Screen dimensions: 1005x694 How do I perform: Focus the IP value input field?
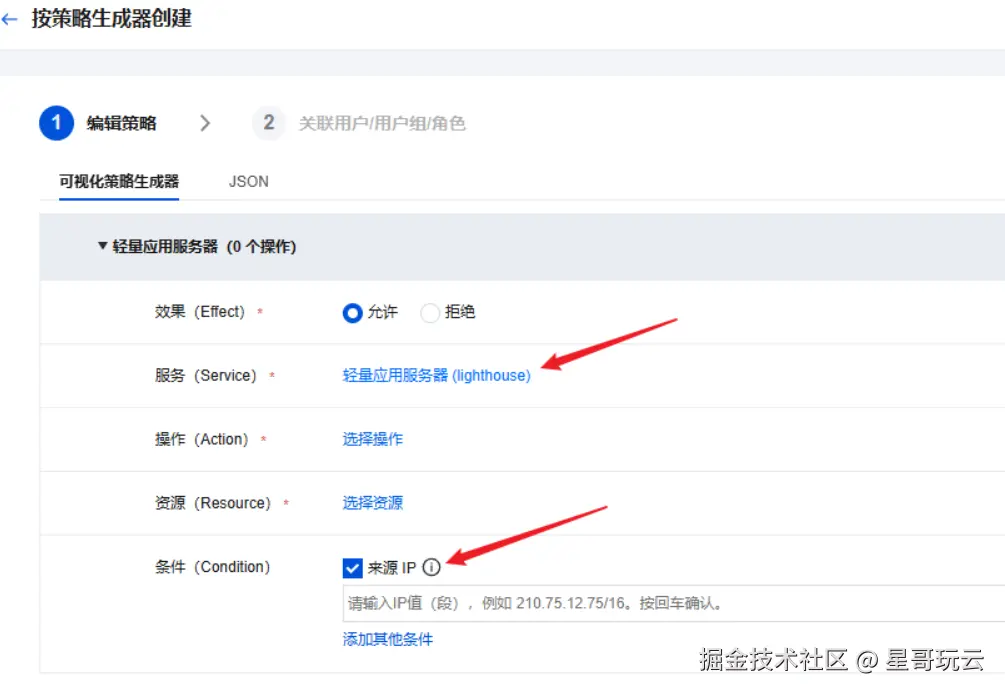674,603
